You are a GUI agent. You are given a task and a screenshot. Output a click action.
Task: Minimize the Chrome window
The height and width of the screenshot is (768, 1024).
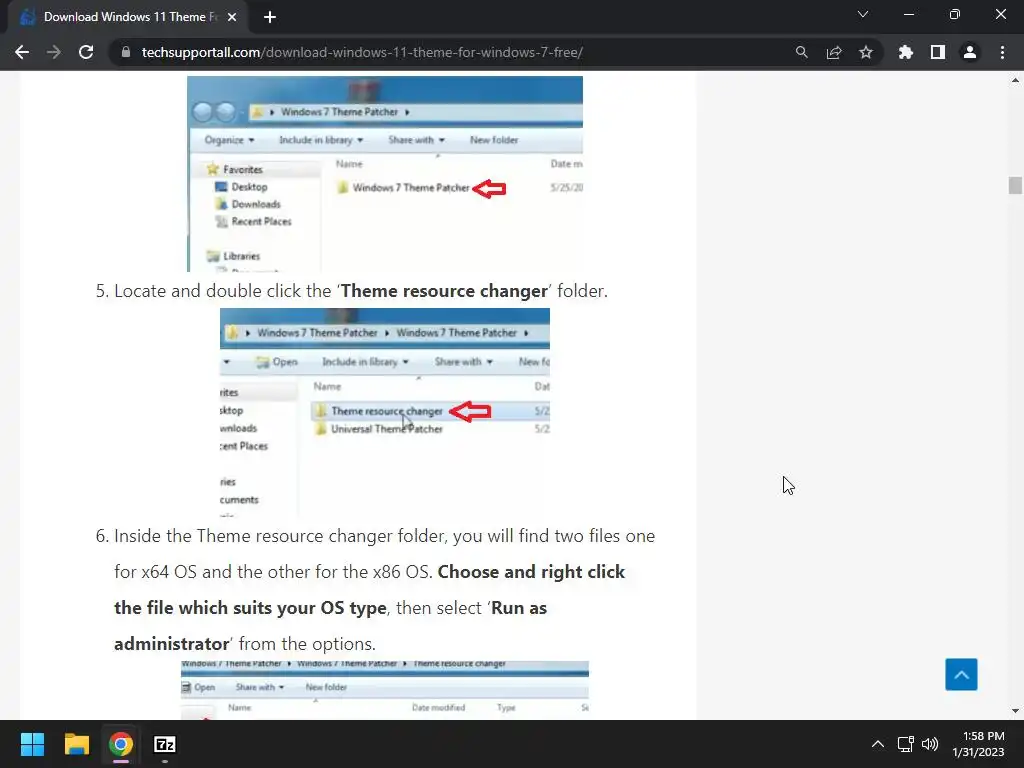point(908,14)
